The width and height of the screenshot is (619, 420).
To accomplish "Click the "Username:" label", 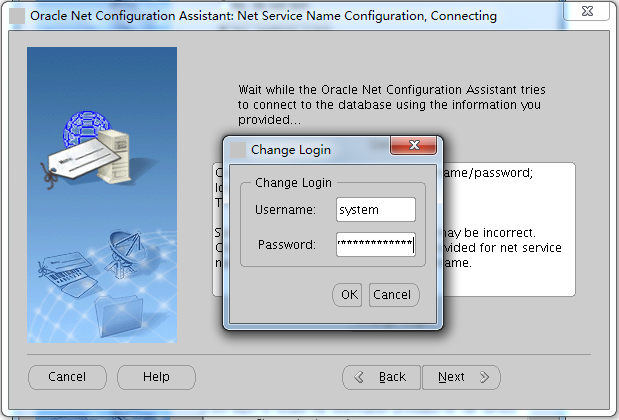I will point(285,210).
